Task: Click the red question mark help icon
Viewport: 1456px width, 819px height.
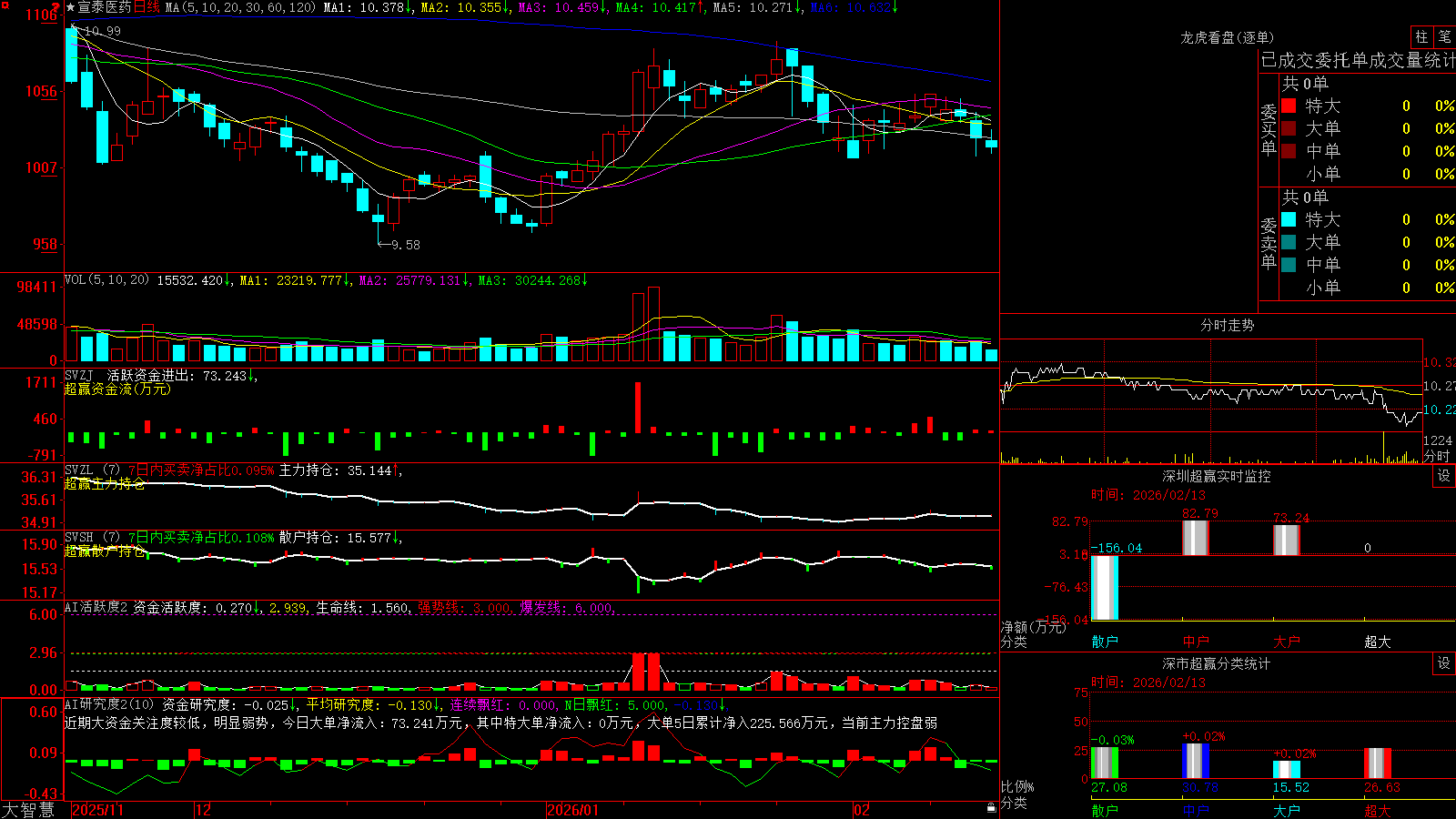Action: pyautogui.click(x=56, y=7)
